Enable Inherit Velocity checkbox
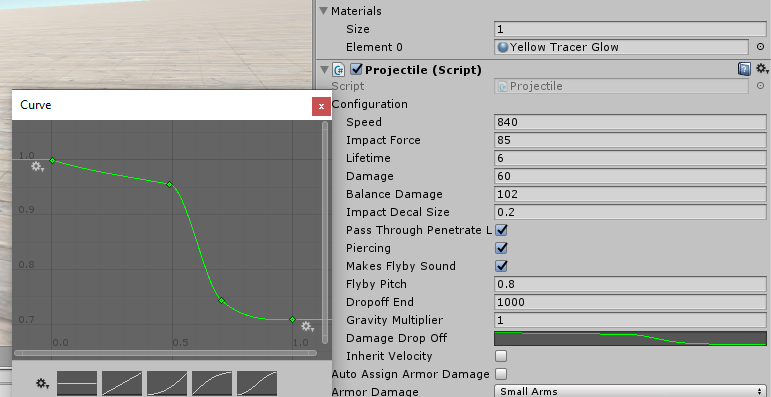The width and height of the screenshot is (771, 397). (501, 356)
